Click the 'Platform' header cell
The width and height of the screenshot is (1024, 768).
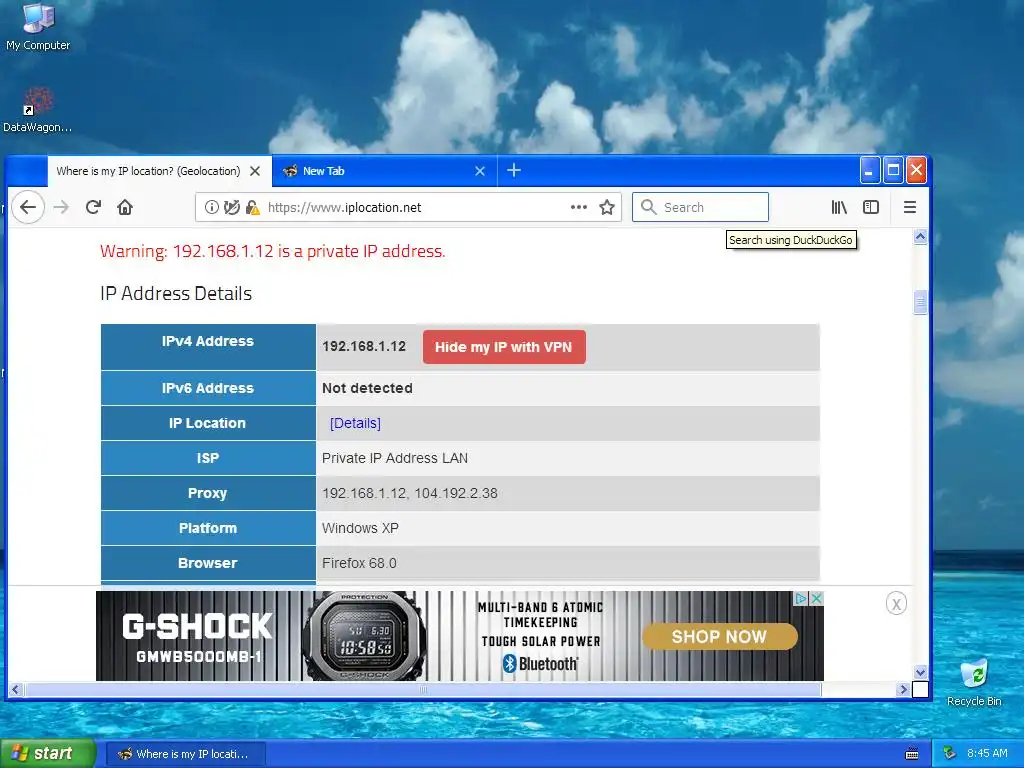(208, 528)
